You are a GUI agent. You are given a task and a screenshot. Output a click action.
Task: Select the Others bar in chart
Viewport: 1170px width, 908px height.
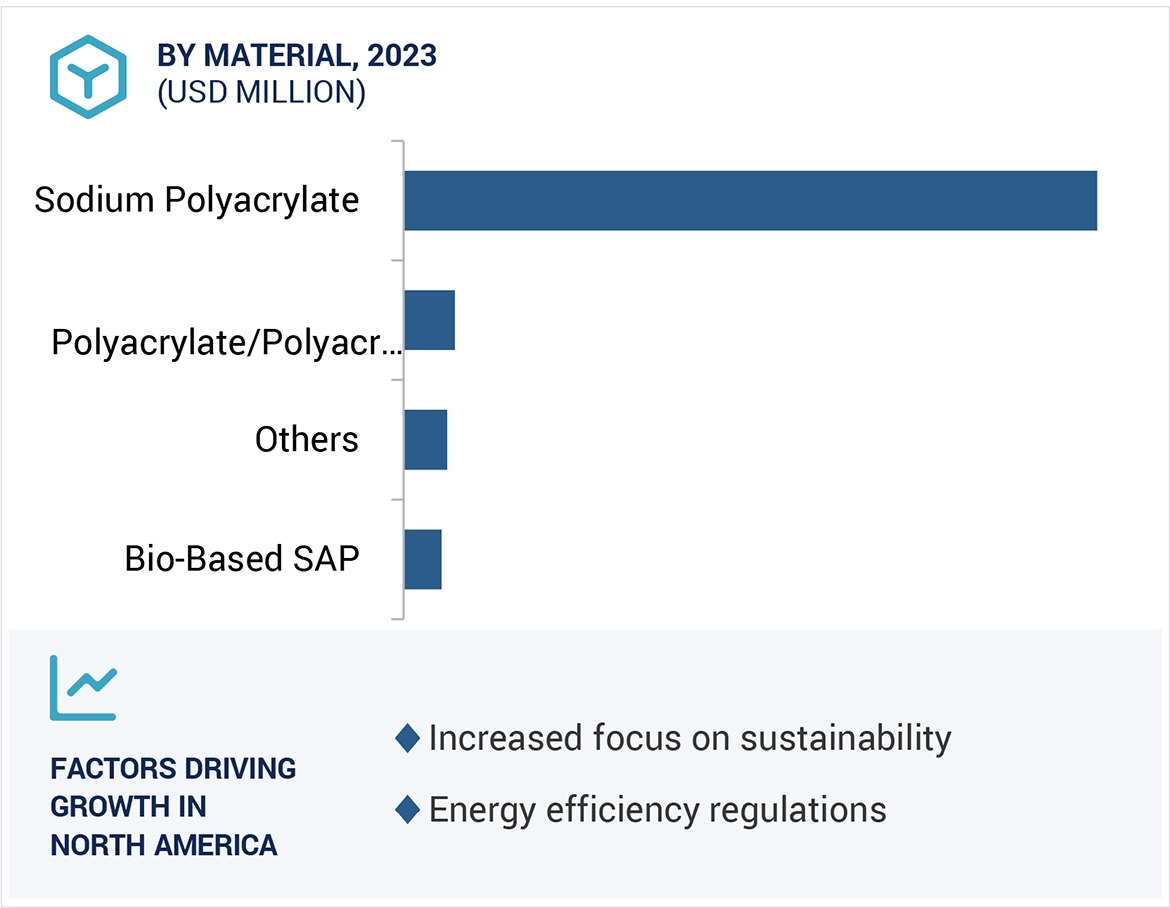[426, 440]
